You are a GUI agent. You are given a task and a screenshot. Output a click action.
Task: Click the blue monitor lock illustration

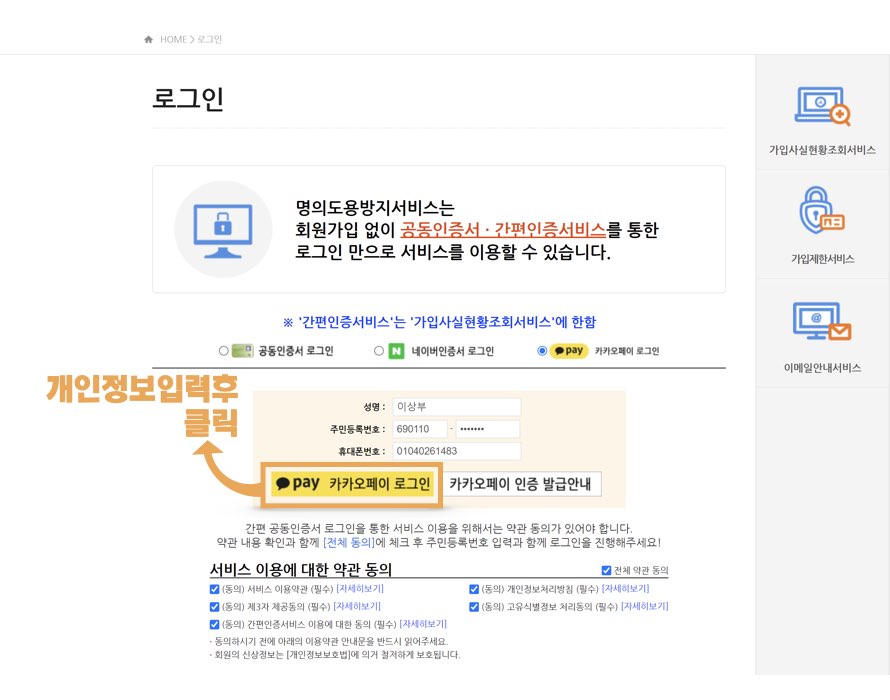point(223,230)
